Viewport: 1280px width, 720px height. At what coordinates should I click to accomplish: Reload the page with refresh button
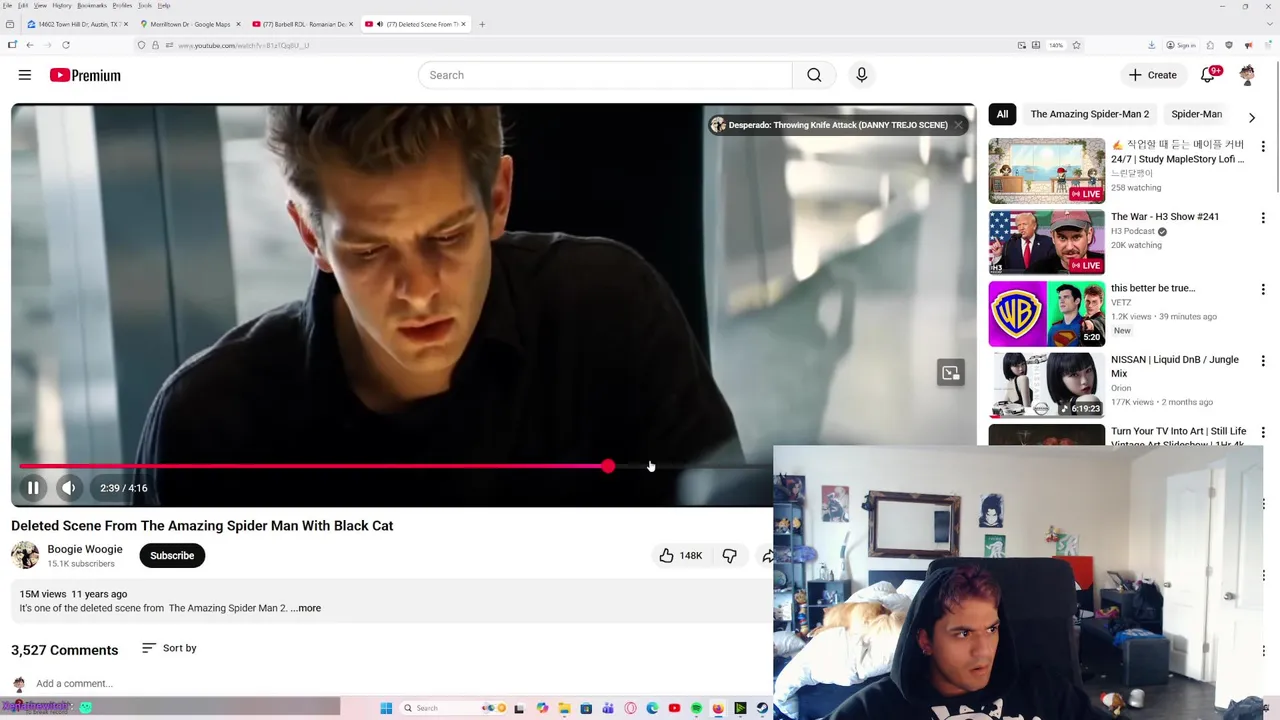click(66, 45)
